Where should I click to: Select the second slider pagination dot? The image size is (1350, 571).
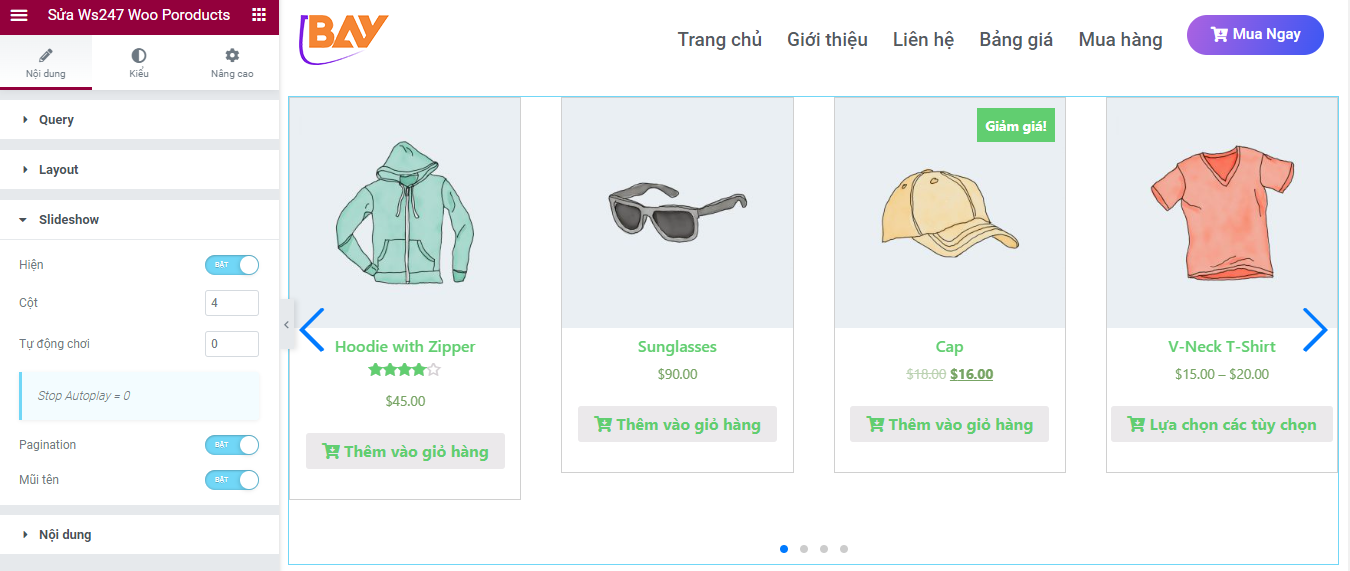(804, 549)
